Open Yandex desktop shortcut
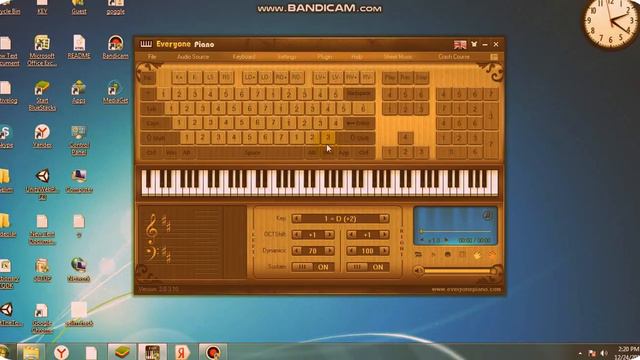This screenshot has height=360, width=640. tap(42, 136)
